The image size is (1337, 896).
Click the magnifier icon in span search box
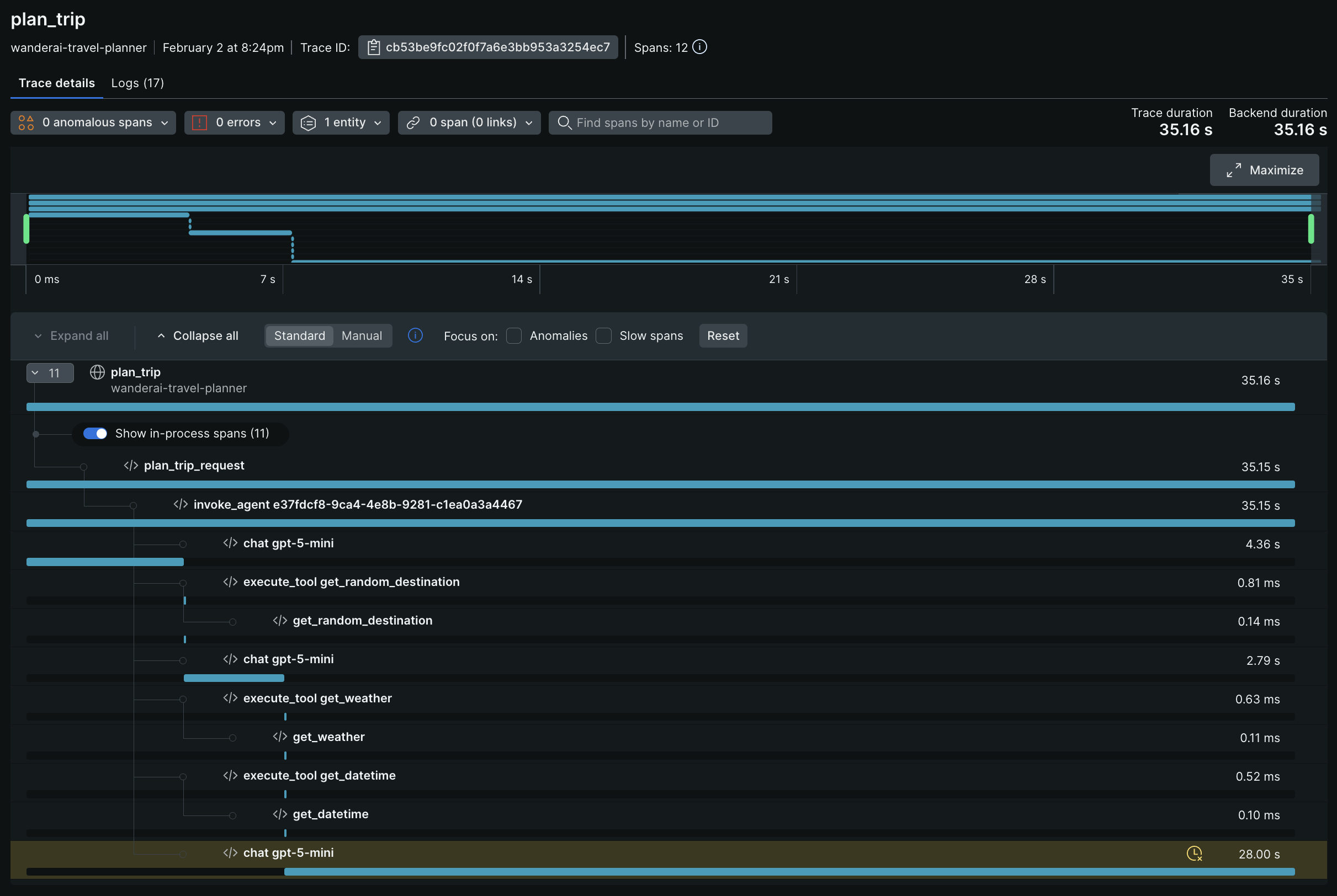coord(564,123)
